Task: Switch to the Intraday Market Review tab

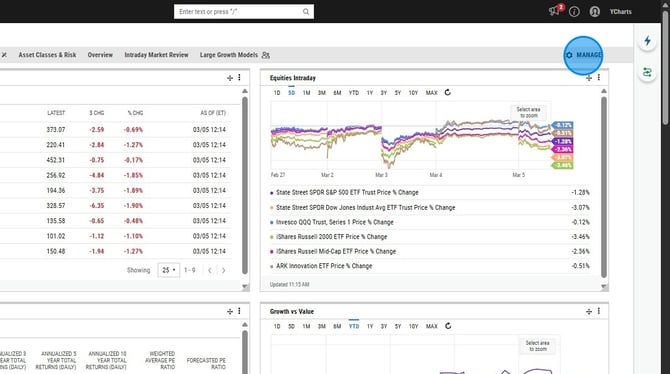Action: click(x=156, y=55)
